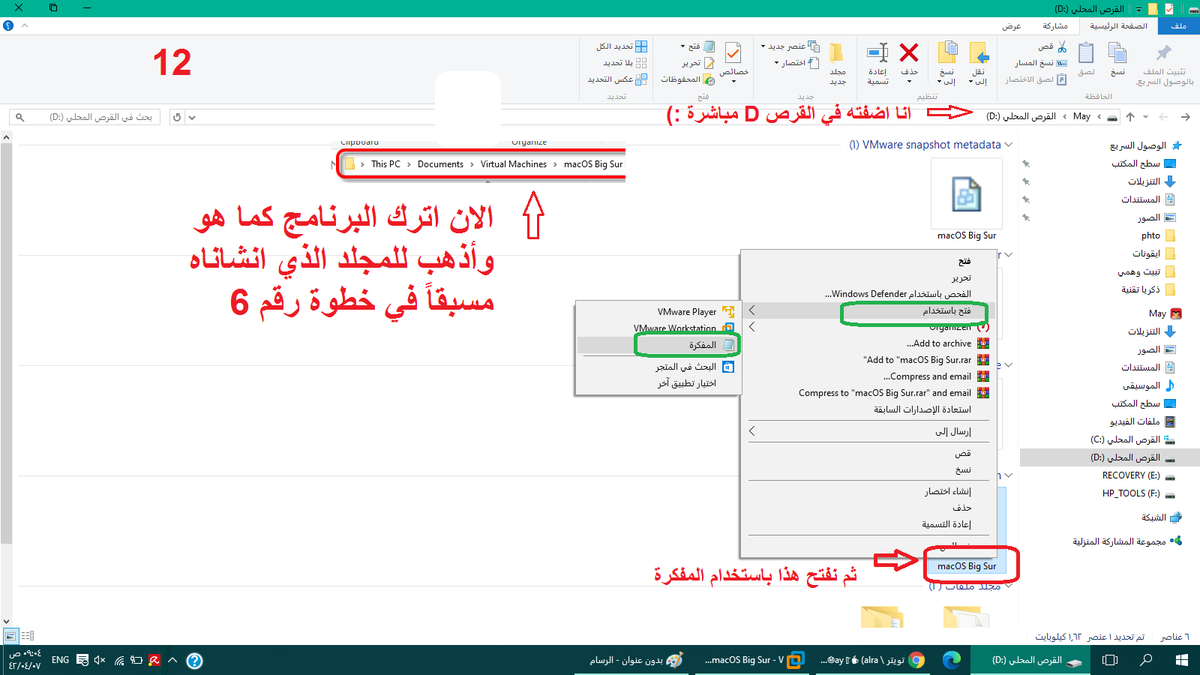Image resolution: width=1200 pixels, height=675 pixels.
Task: Select RECOVERY (E:) in navigation pane
Action: (1137, 475)
